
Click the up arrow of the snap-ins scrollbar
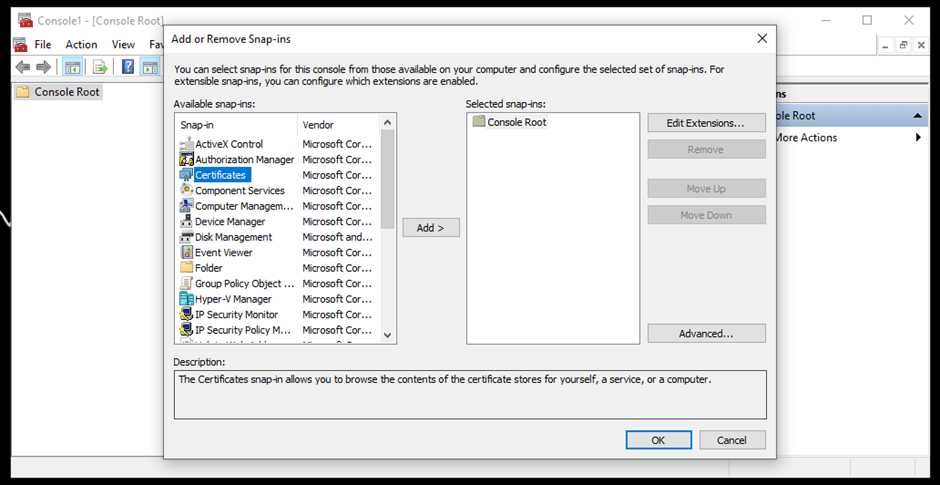(387, 122)
